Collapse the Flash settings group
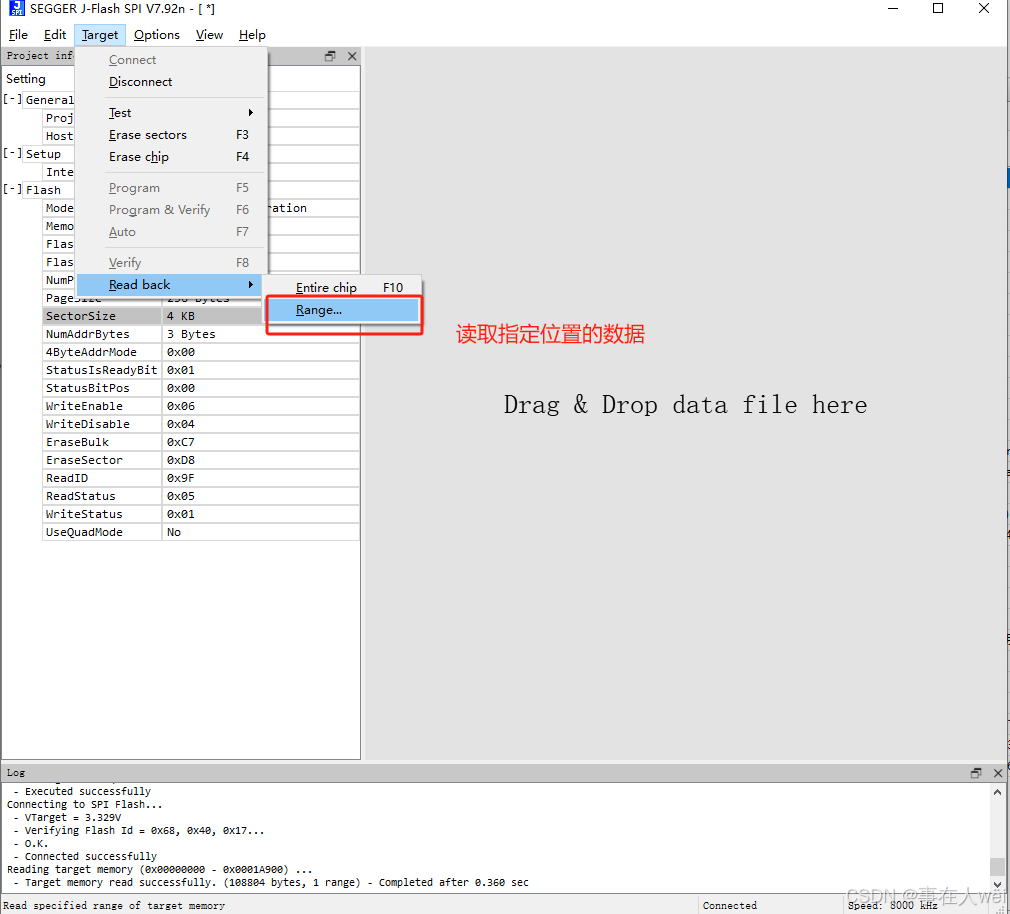 tap(12, 190)
